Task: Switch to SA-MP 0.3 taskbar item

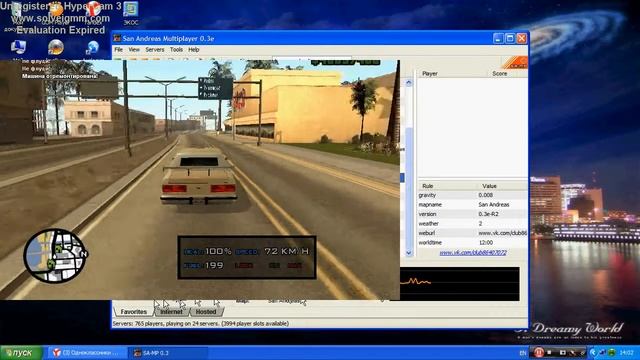Action: pyautogui.click(x=168, y=353)
